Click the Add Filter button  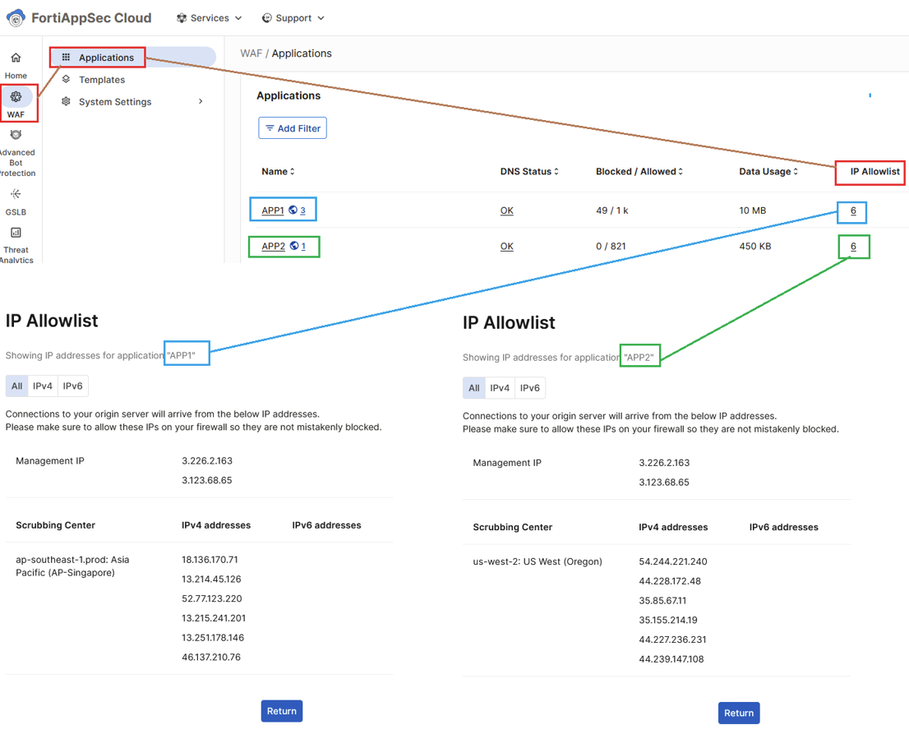(292, 128)
